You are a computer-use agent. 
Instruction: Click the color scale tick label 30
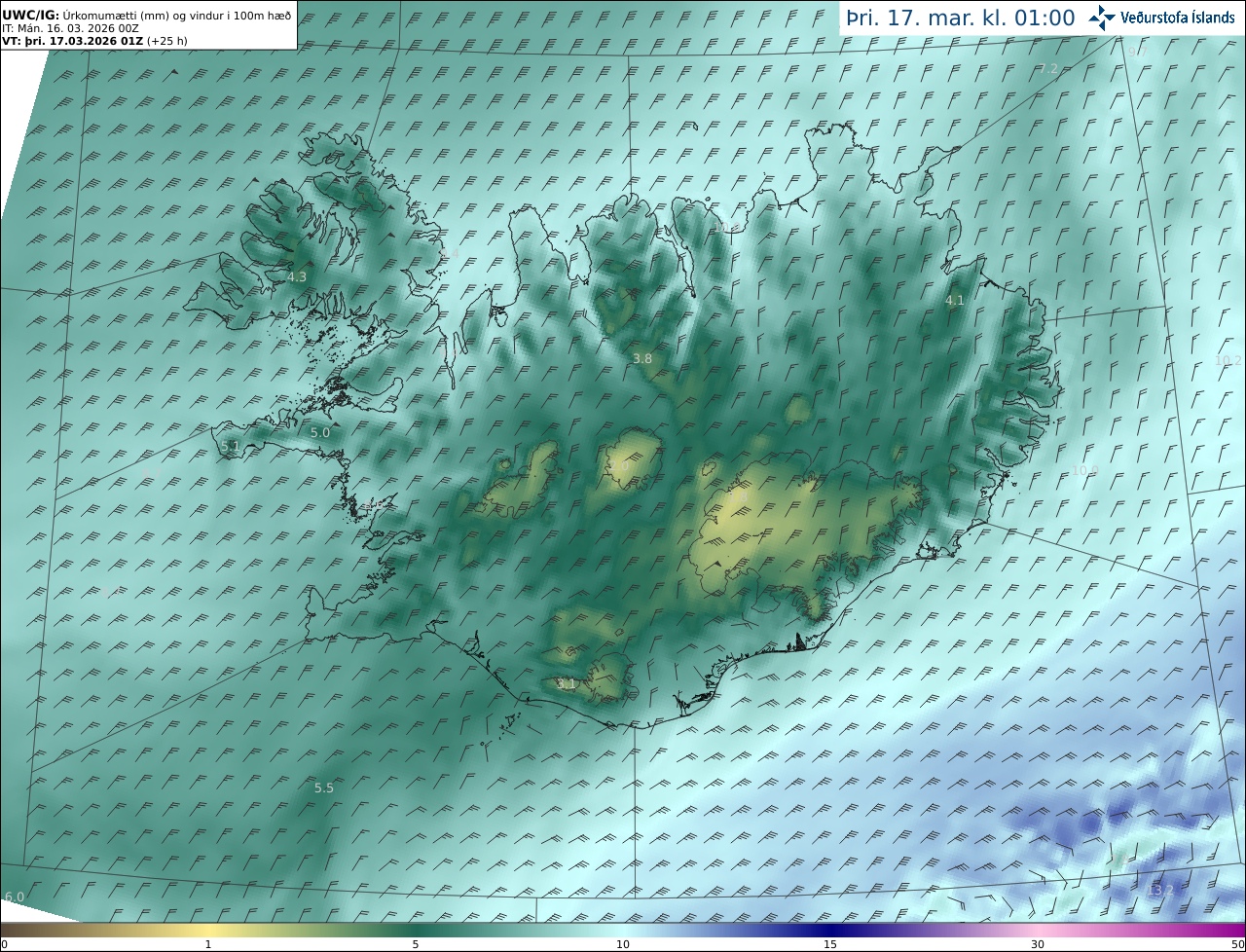1038,944
